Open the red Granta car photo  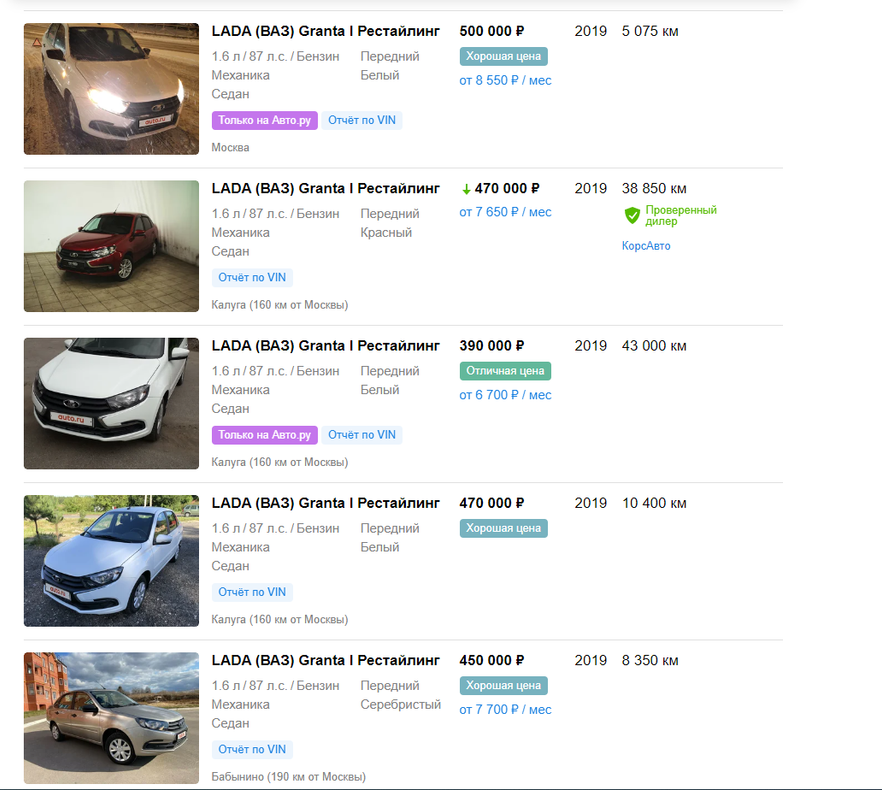(111, 246)
